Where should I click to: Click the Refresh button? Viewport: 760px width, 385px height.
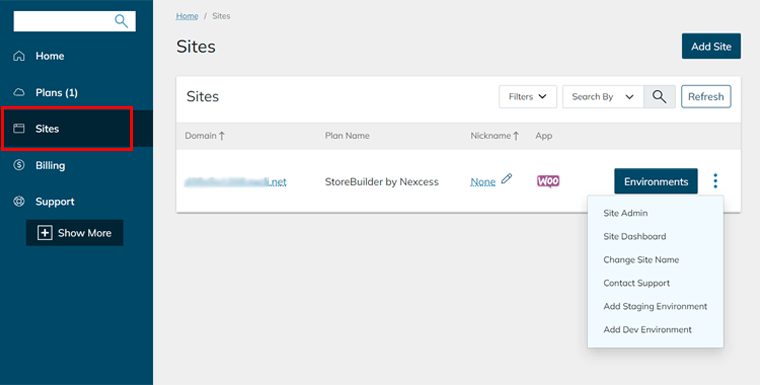pos(706,96)
